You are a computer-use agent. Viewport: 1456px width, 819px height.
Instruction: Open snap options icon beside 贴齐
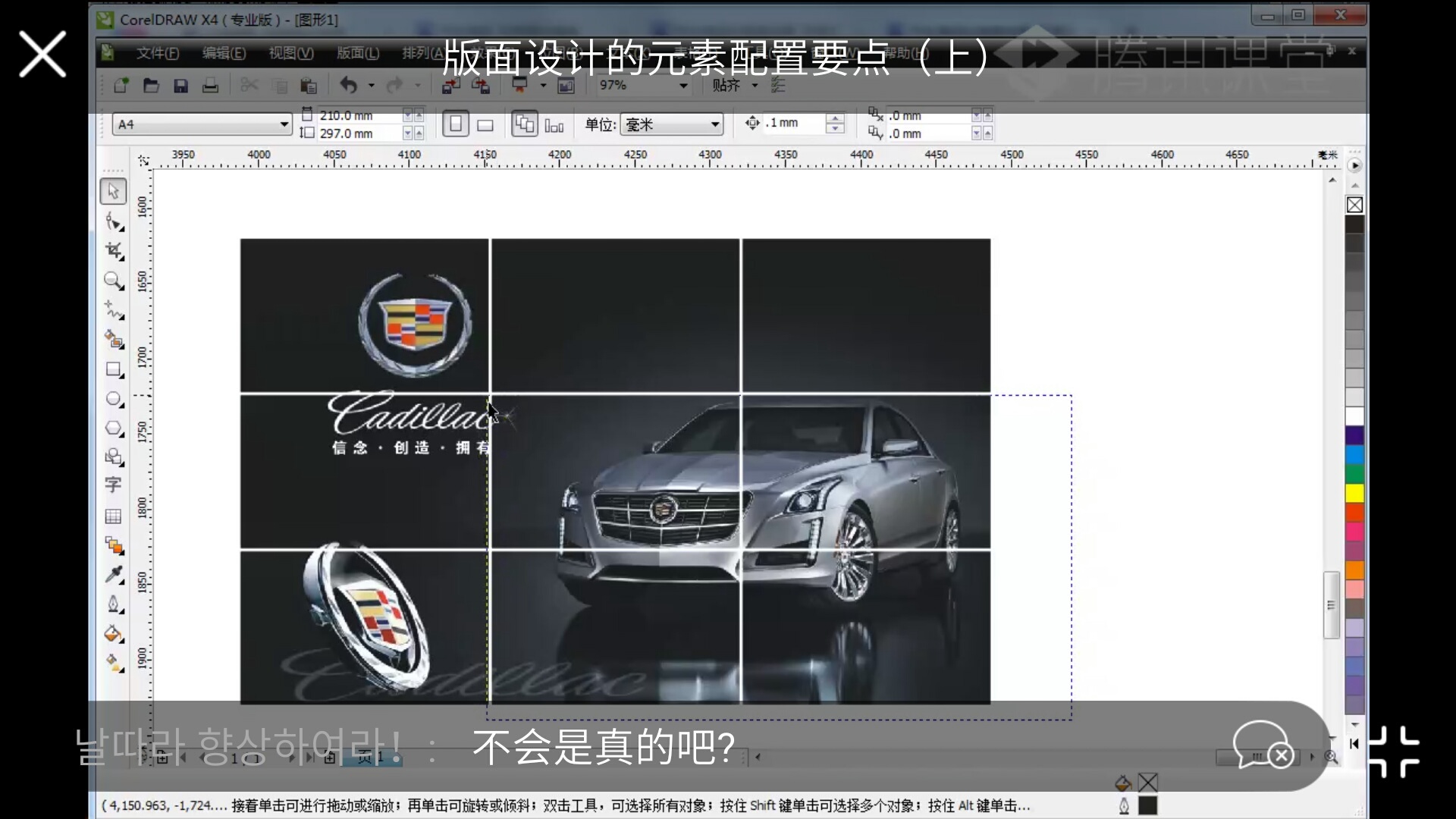coord(778,86)
